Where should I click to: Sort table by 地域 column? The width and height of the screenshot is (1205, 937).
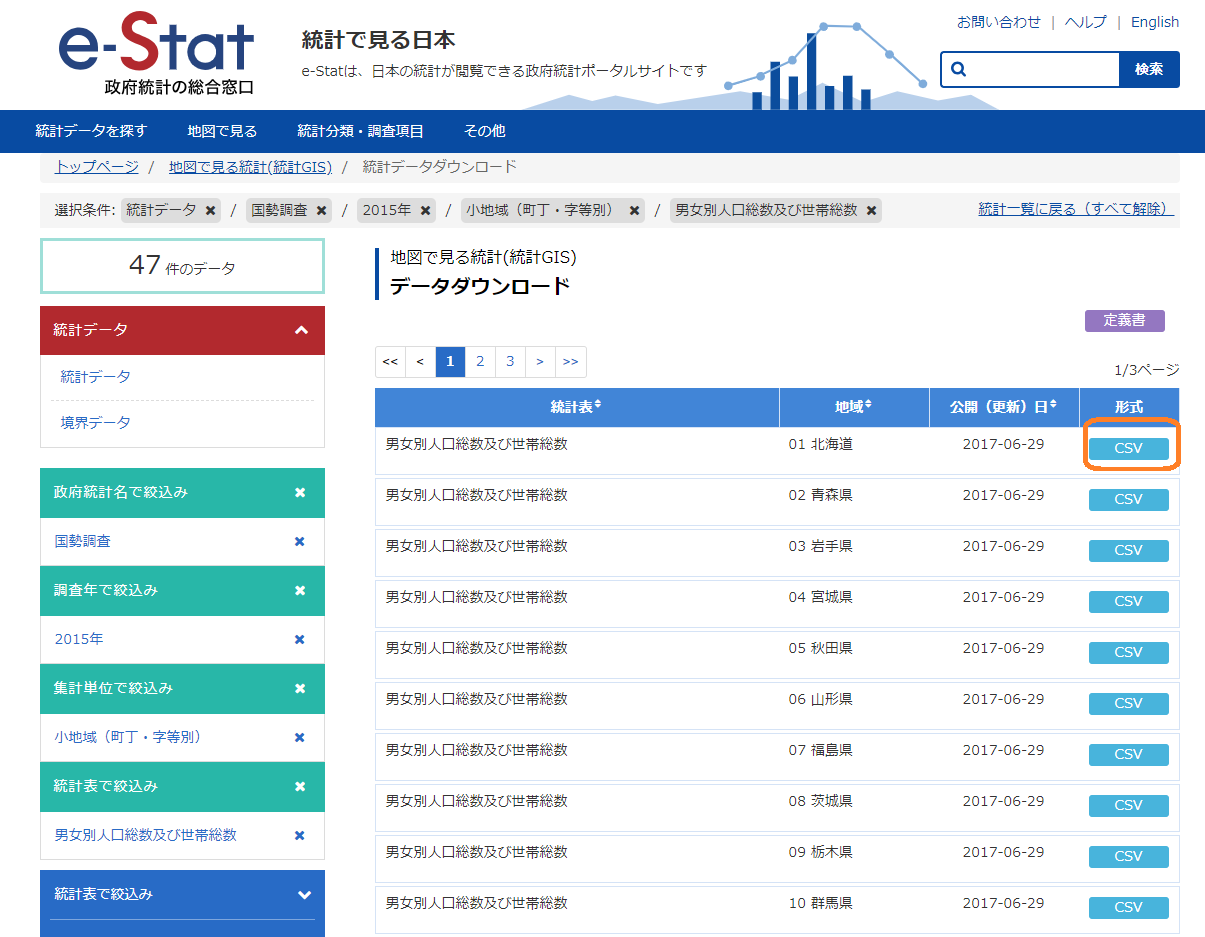coord(853,406)
